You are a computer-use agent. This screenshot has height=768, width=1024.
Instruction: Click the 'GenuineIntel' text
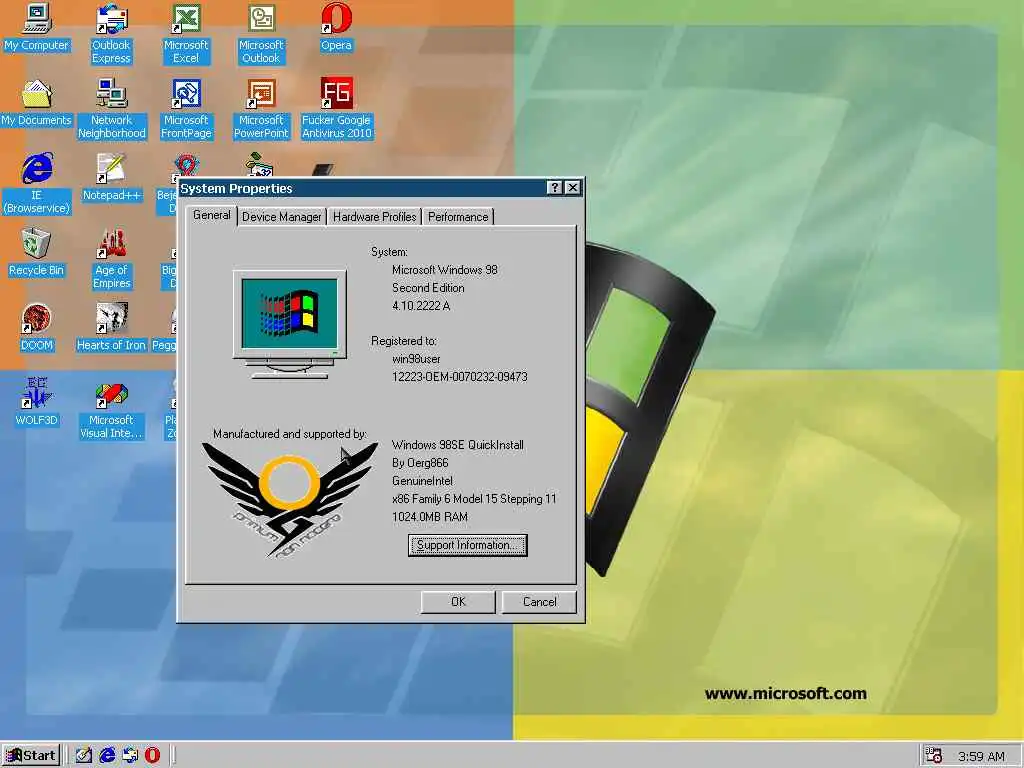click(423, 481)
